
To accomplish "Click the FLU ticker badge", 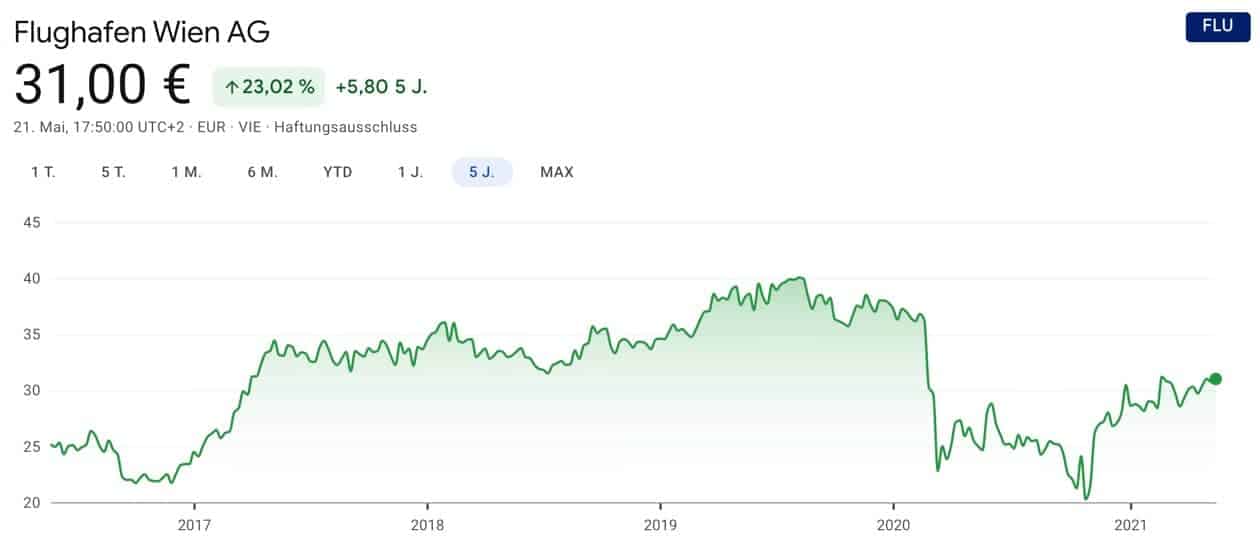I will pos(1217,26).
